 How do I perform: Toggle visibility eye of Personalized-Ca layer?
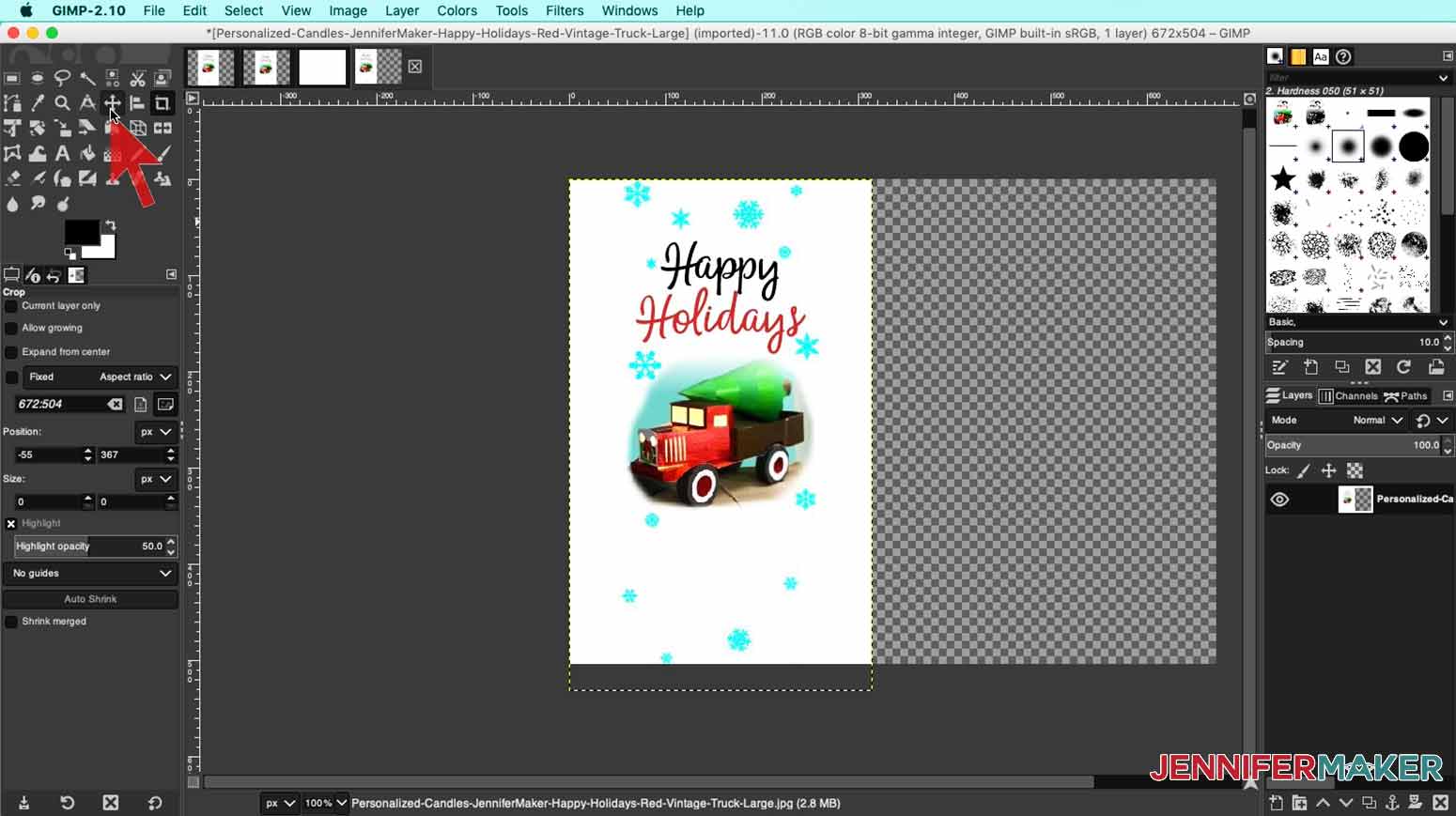tap(1279, 500)
